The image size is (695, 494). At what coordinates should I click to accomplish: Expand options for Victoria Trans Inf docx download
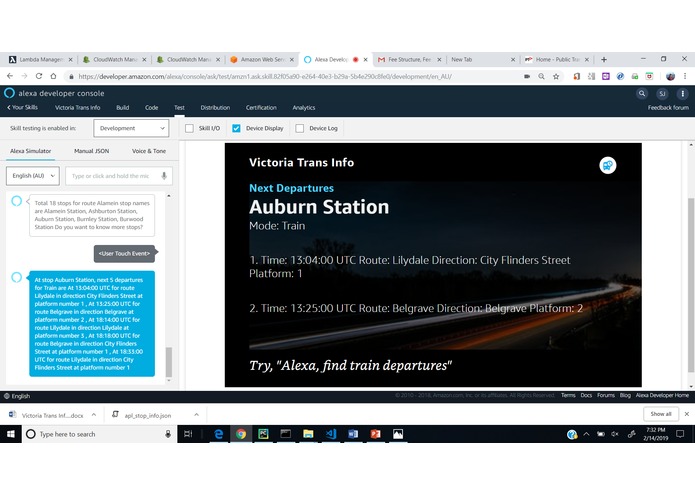point(94,415)
